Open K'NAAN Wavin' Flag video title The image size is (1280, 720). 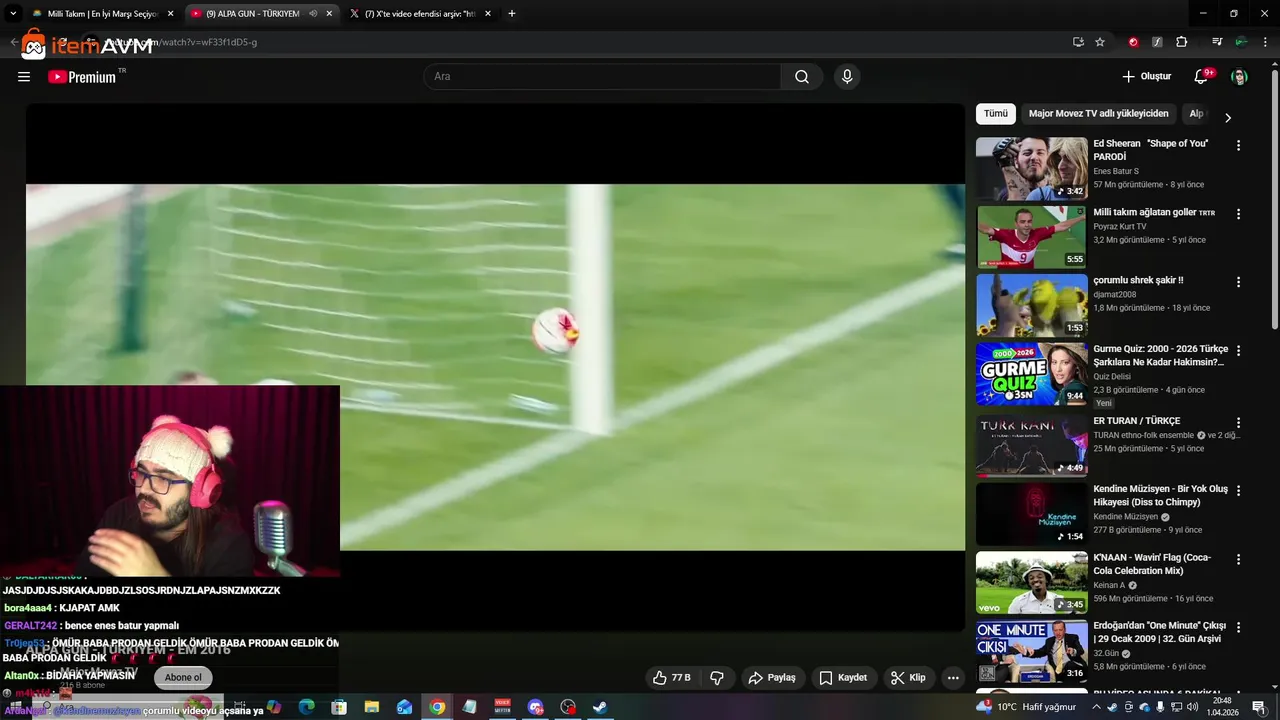(x=1152, y=564)
